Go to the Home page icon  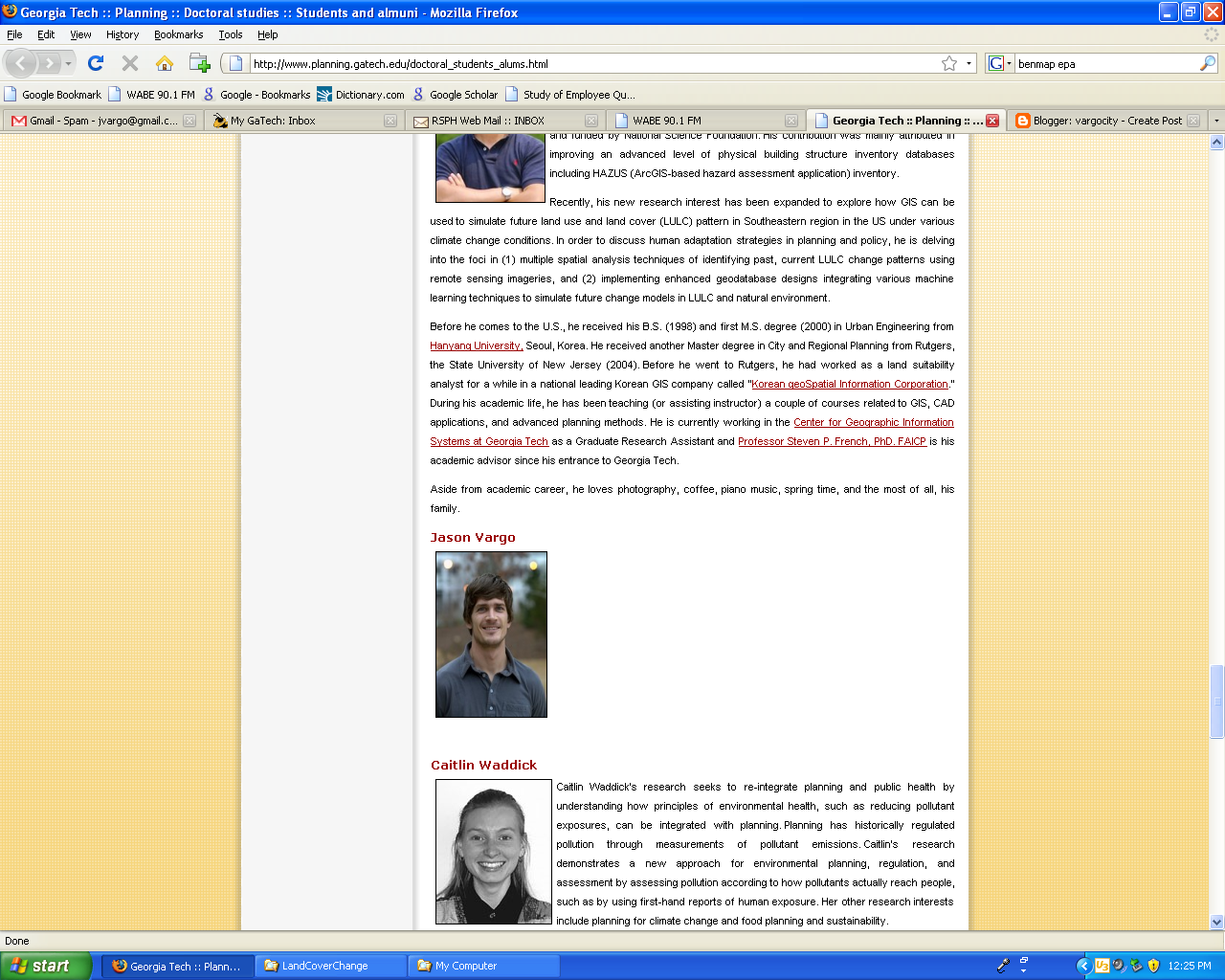[x=165, y=63]
